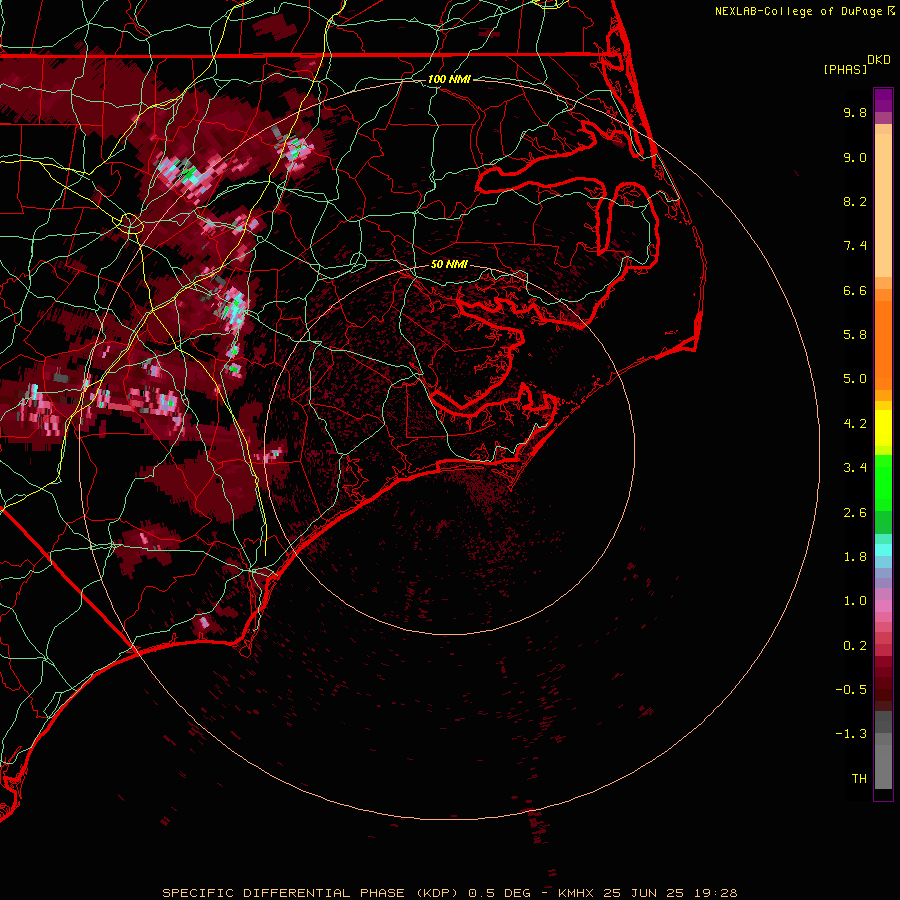The height and width of the screenshot is (900, 900).
Task: Click the bright green segment of the color bar
Action: [883, 482]
